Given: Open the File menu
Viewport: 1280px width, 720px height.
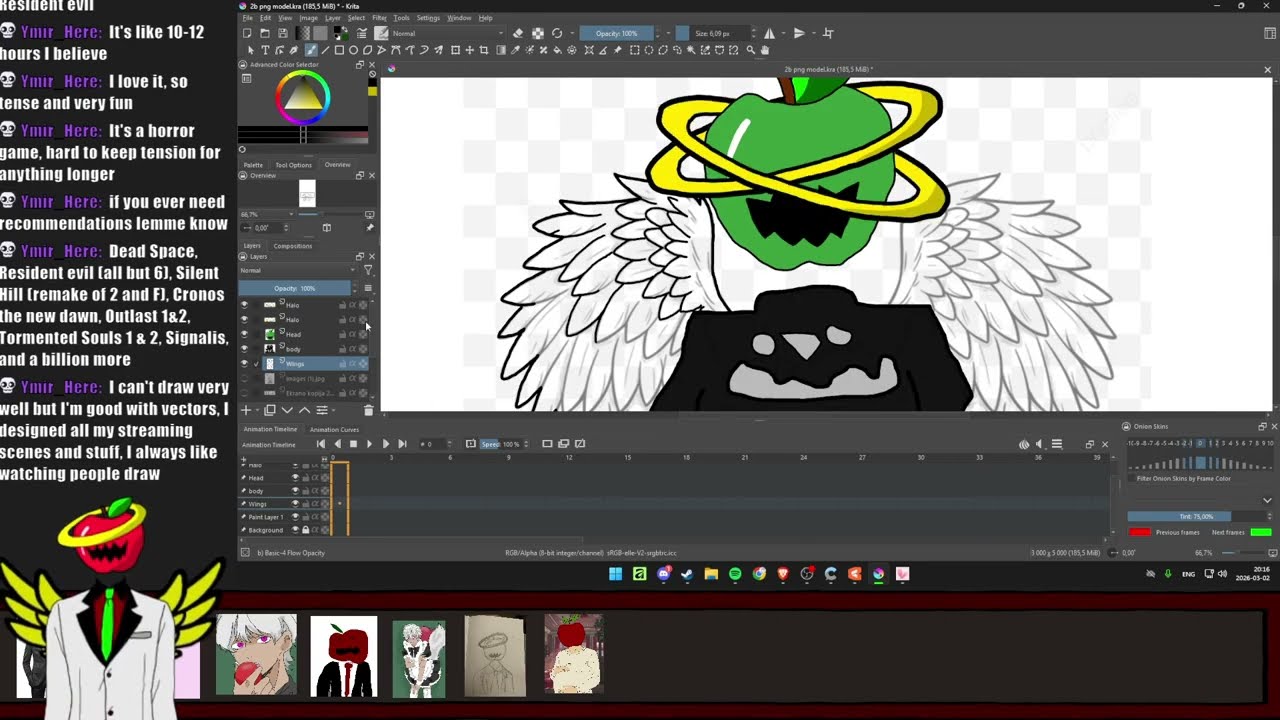Looking at the screenshot, I should coord(248,18).
